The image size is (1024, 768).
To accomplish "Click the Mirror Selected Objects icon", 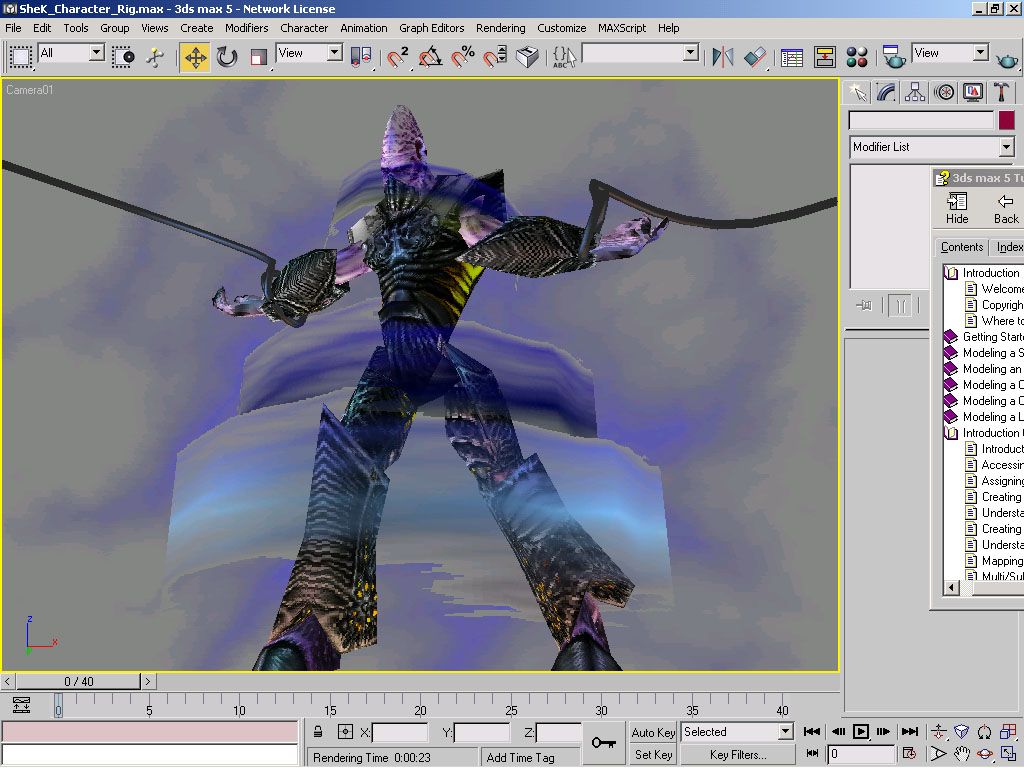I will click(722, 57).
